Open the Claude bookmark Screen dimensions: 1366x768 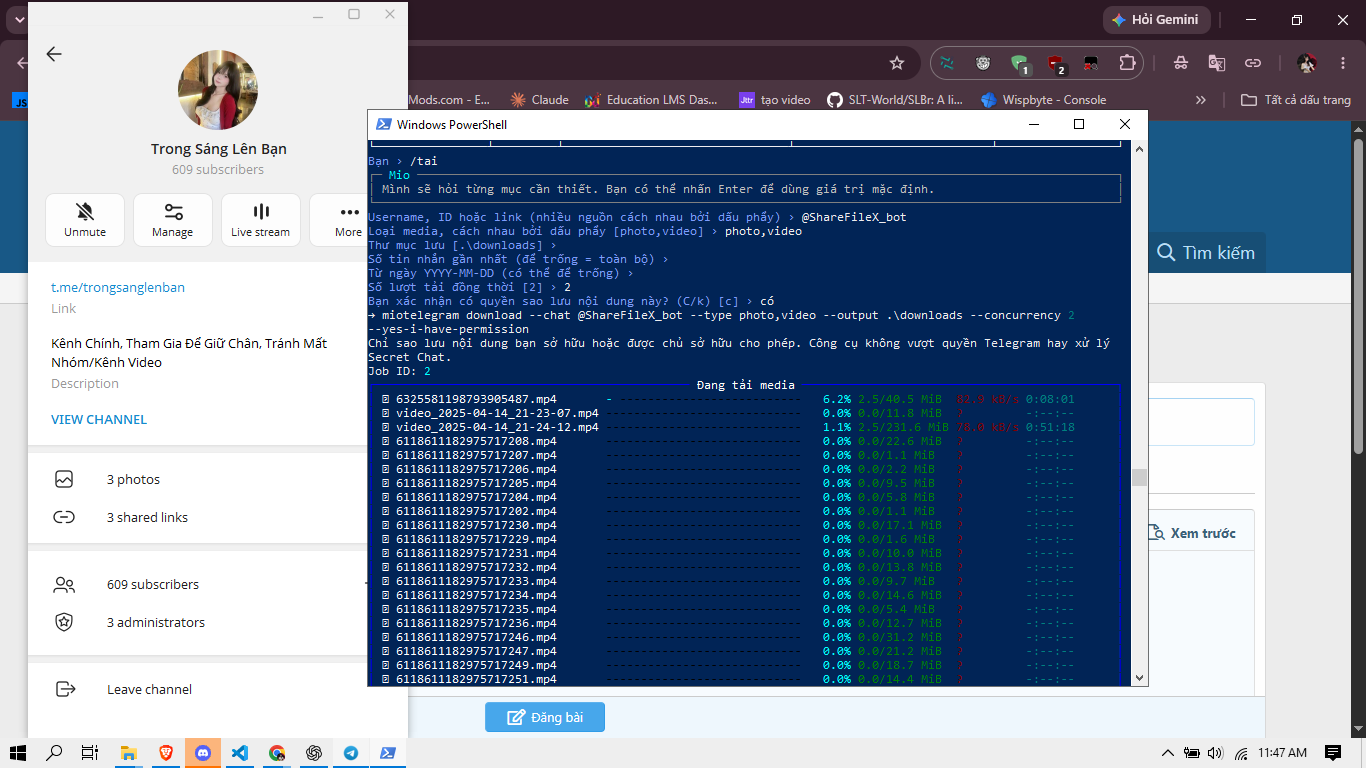coord(539,100)
